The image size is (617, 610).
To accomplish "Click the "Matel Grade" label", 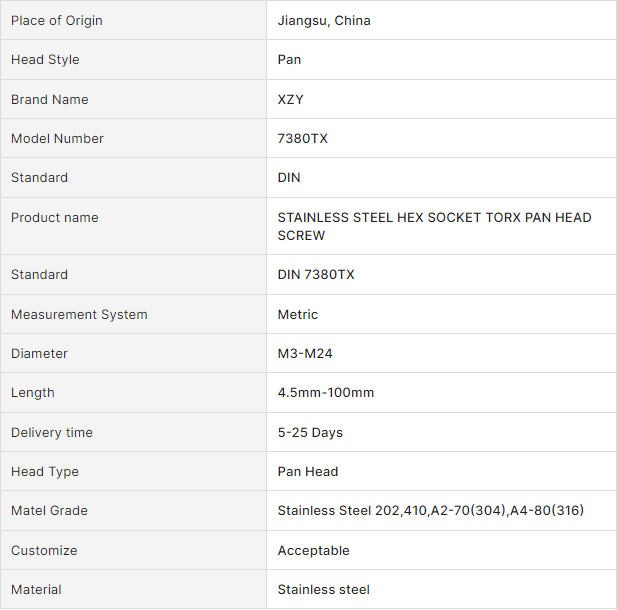I will [49, 511].
